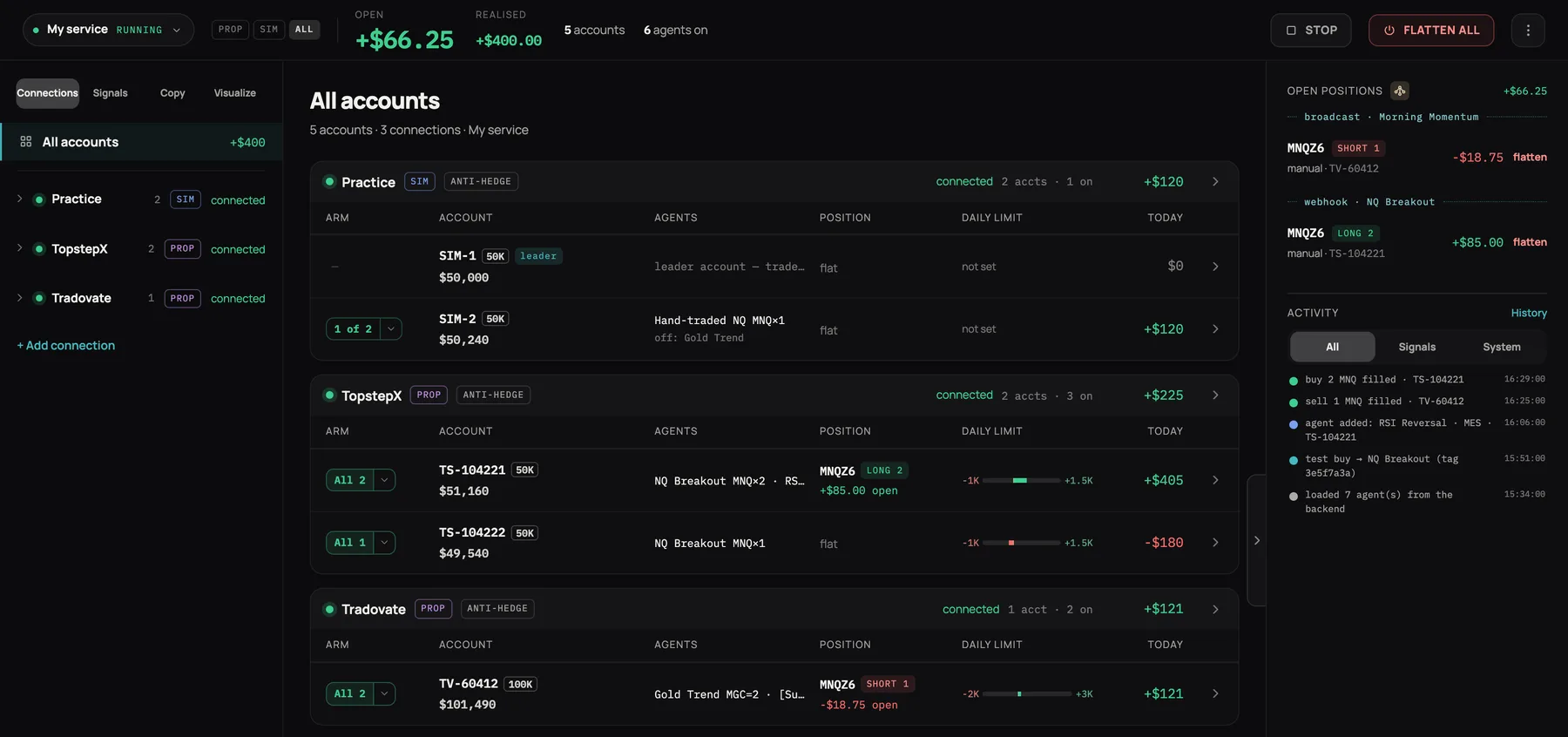The width and height of the screenshot is (1568, 737).
Task: Select the Signals activity filter tab
Action: [1417, 347]
